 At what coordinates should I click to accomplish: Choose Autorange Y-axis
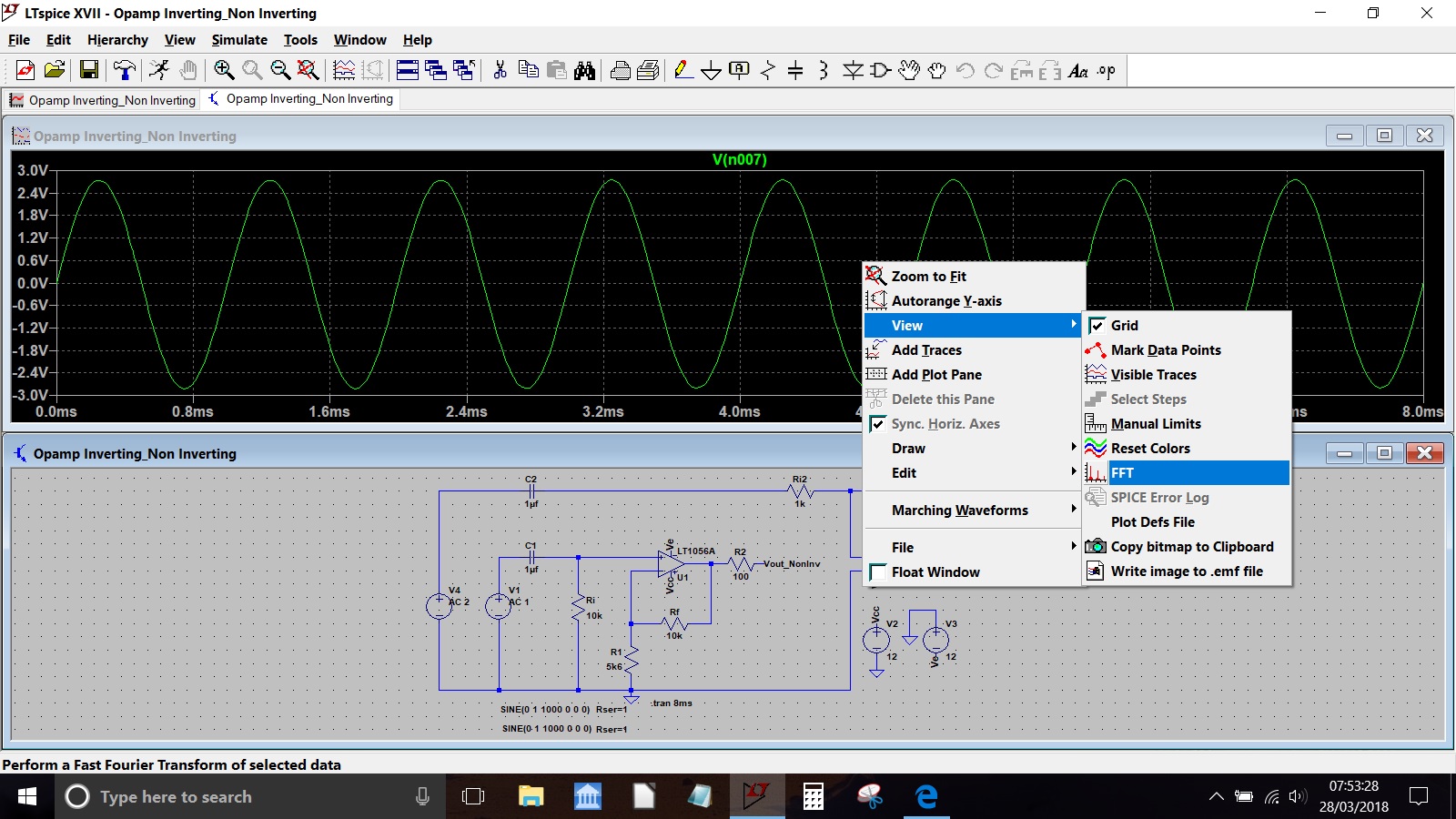coord(972,301)
